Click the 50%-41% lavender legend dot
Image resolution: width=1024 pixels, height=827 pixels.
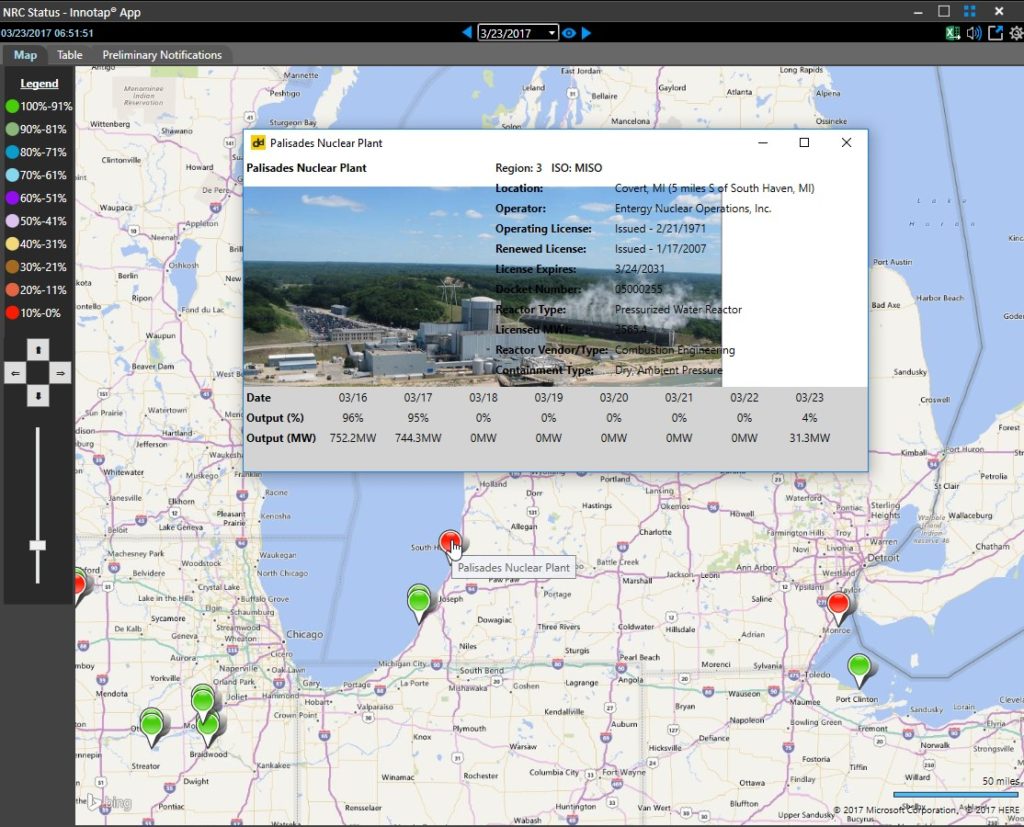point(12,221)
